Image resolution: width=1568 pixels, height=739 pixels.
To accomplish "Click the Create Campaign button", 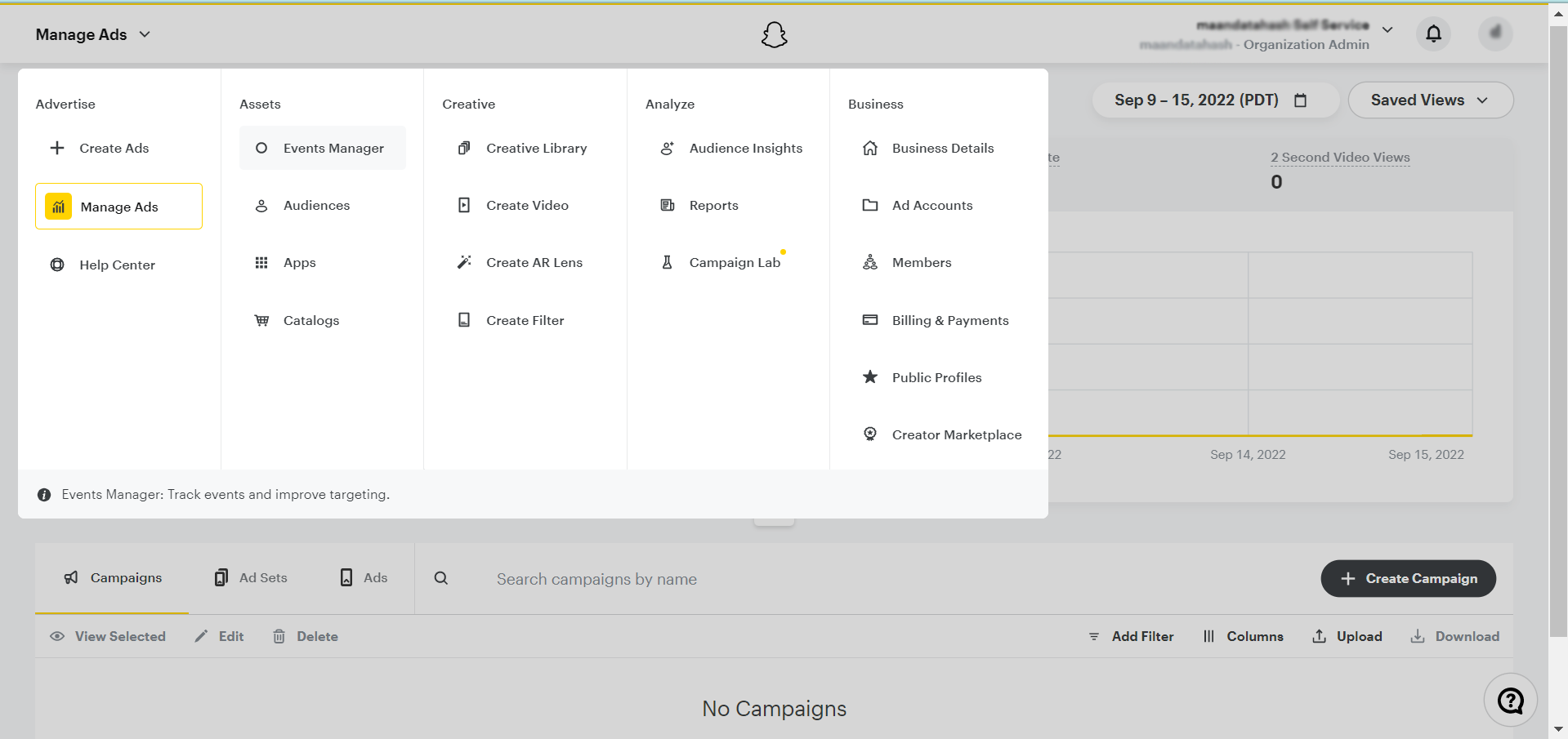I will click(1409, 578).
